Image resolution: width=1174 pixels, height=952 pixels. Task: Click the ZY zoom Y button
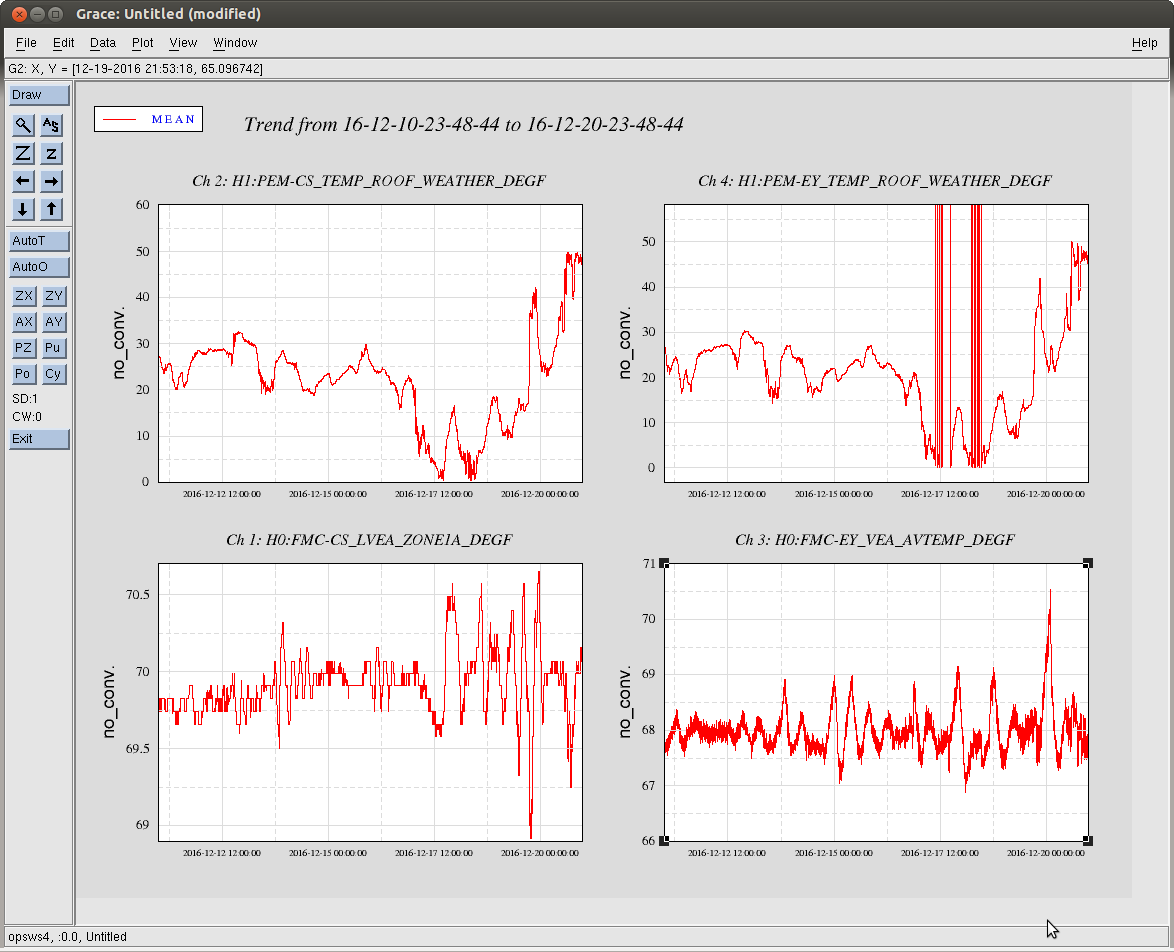(x=53, y=296)
